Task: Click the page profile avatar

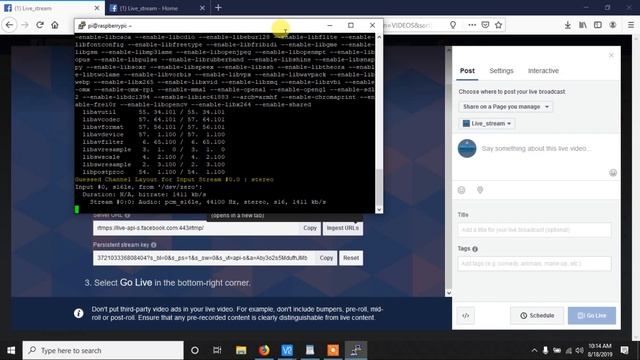Action: click(467, 148)
